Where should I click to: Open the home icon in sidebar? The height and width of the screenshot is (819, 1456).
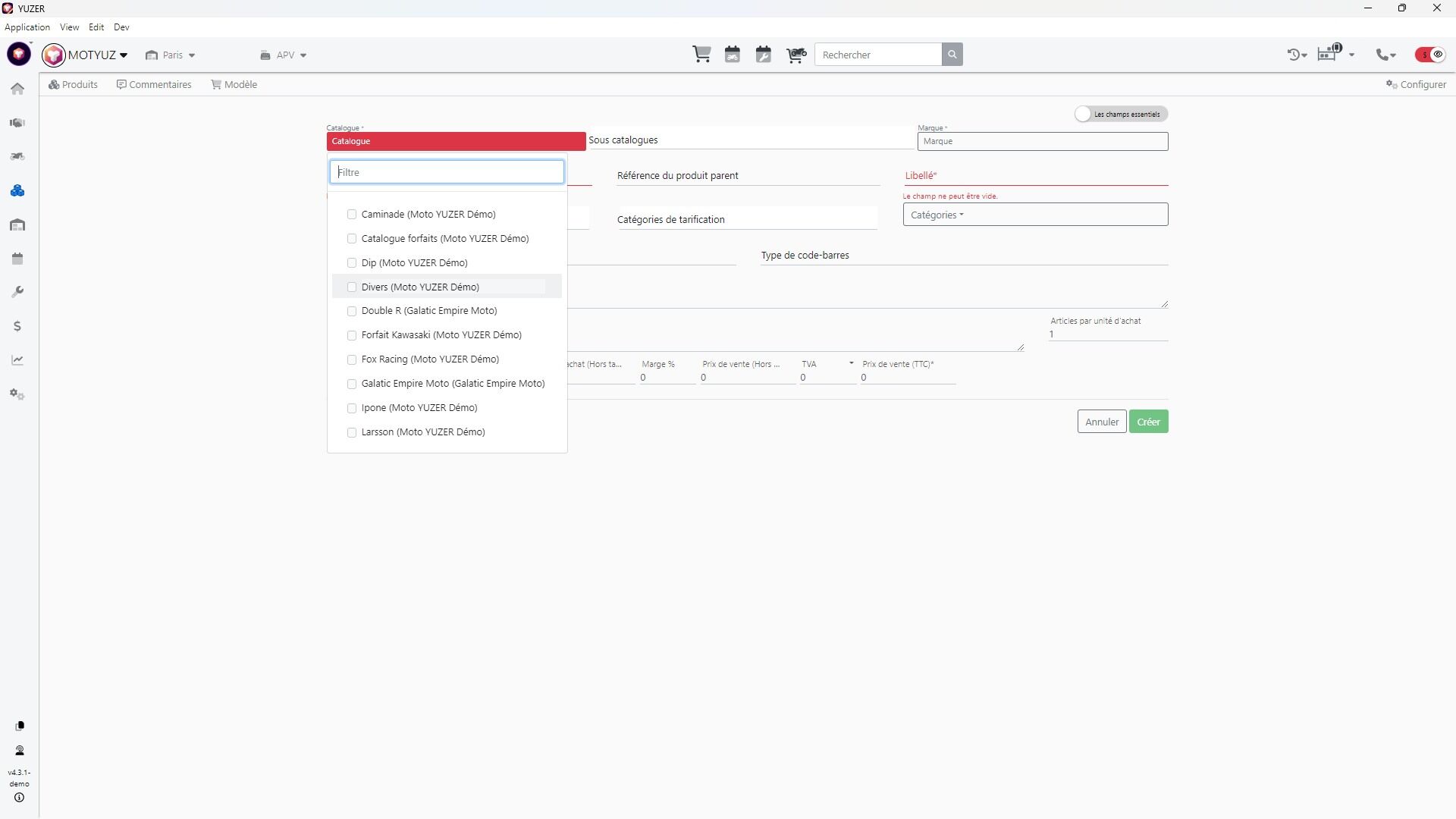pos(17,89)
